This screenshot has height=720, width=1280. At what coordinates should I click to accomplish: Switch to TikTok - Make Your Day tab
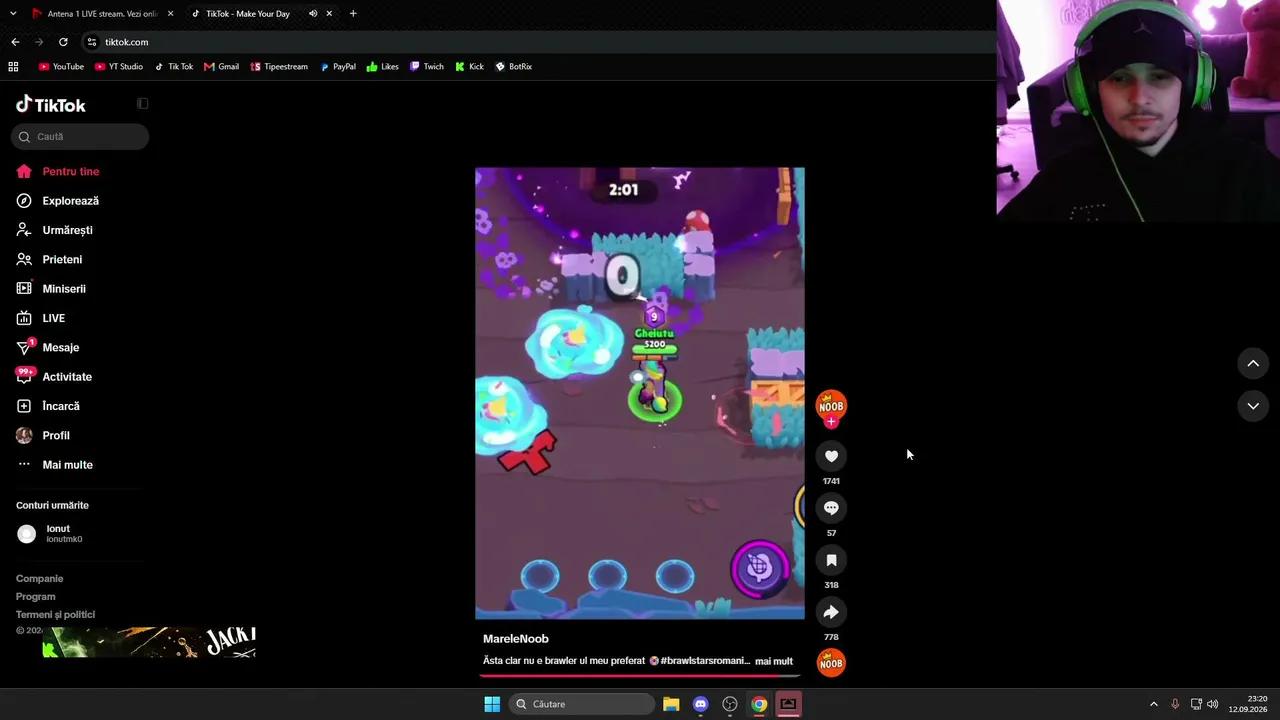pos(247,14)
